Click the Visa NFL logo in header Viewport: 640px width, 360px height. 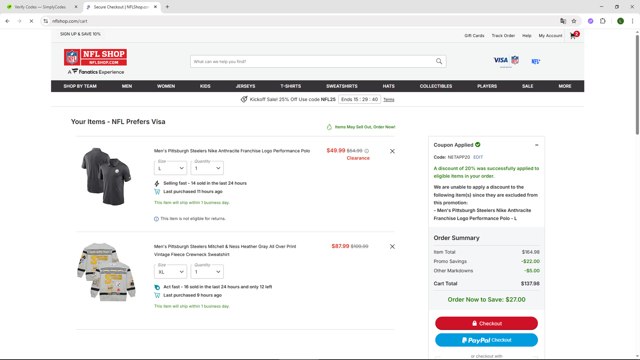(x=506, y=61)
